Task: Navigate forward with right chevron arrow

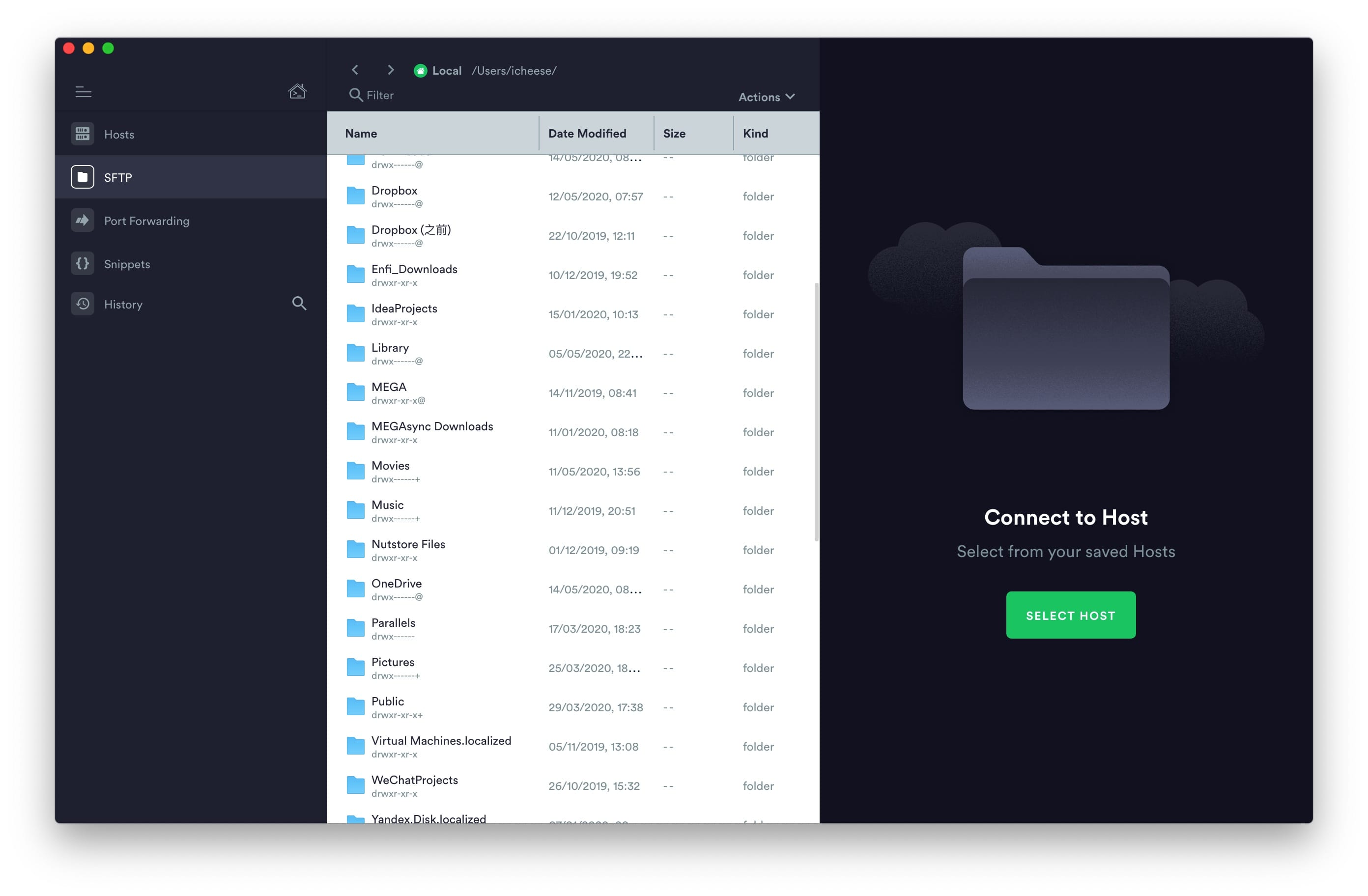Action: click(x=391, y=70)
